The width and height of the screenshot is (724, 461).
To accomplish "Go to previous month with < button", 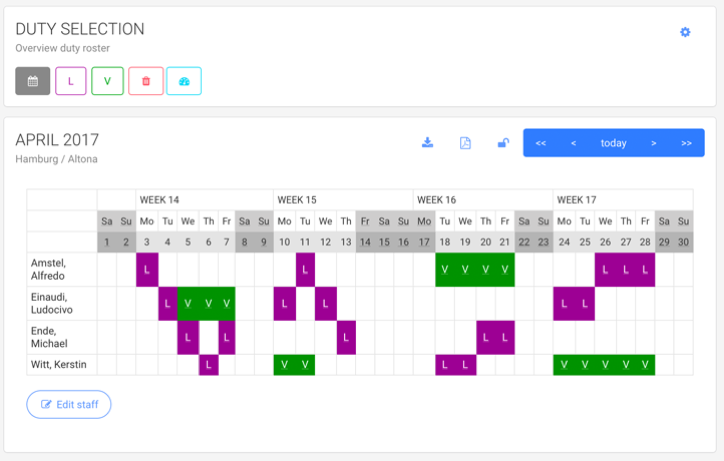I will (573, 143).
